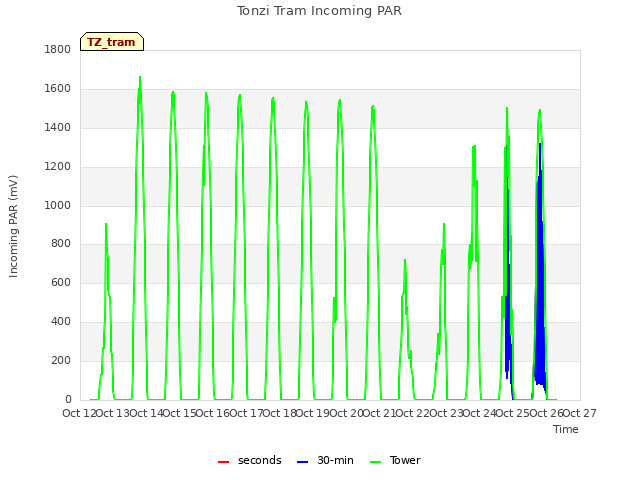640x480 pixels.
Task: Click the green Tower legend swatch
Action: [x=375, y=462]
